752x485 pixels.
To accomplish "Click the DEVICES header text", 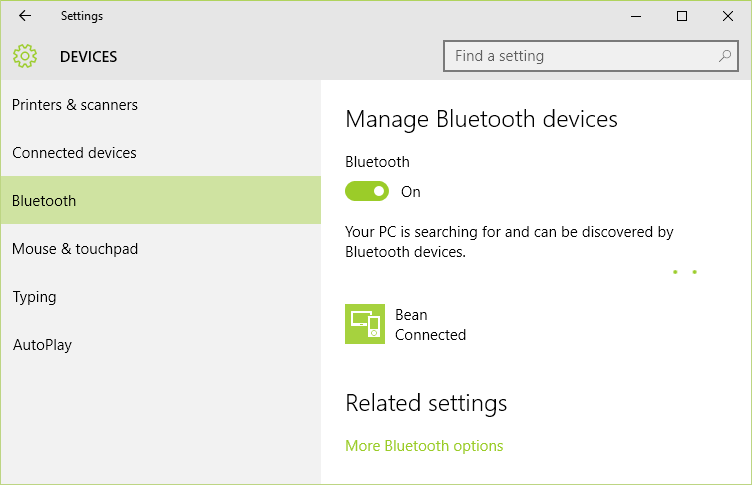I will click(88, 57).
